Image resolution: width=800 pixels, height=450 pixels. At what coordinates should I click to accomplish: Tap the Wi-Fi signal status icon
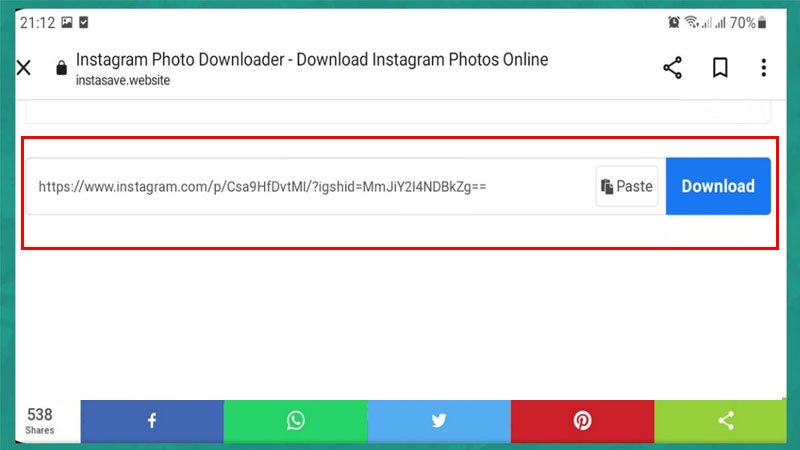click(x=691, y=22)
